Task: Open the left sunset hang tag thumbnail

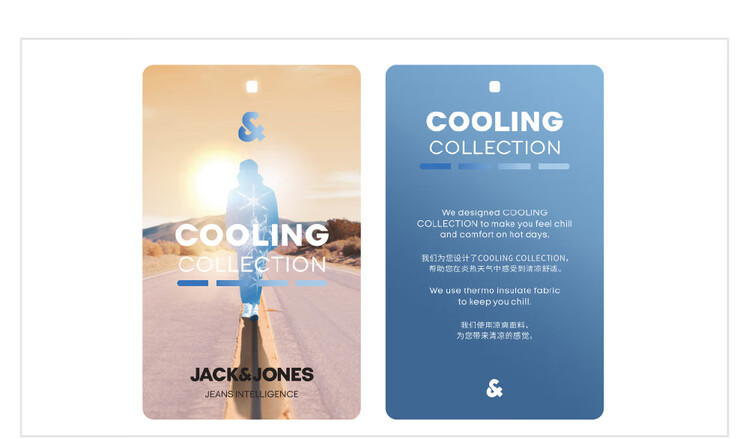Action: tap(252, 242)
